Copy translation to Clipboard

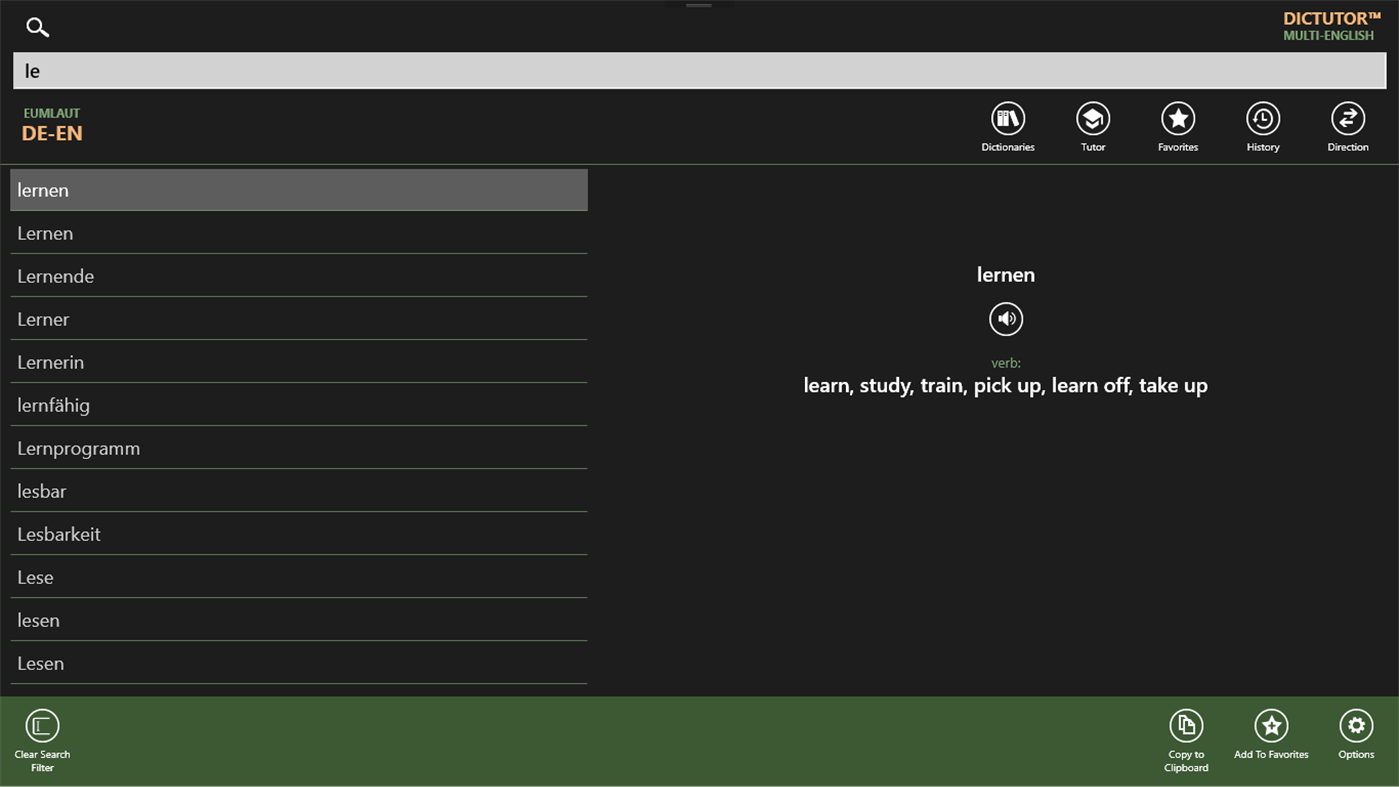(x=1186, y=727)
